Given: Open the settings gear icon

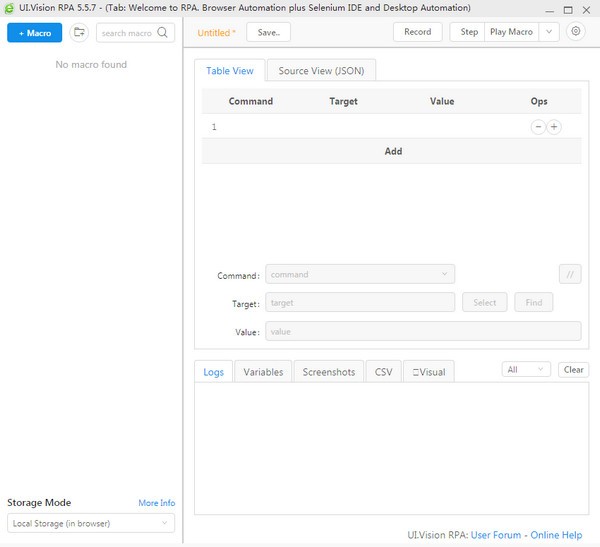Looking at the screenshot, I should [x=576, y=31].
